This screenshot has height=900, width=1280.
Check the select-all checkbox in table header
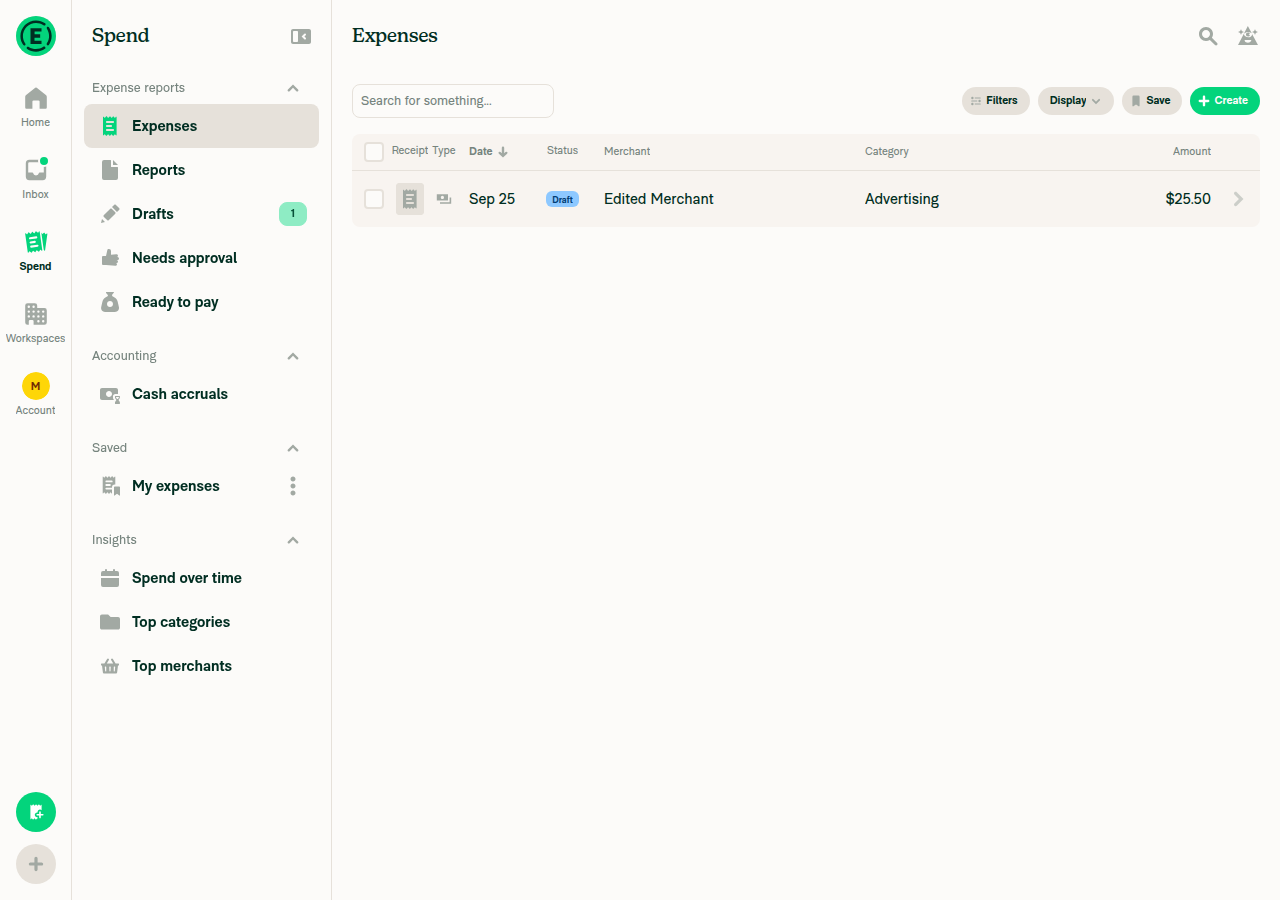coord(374,152)
